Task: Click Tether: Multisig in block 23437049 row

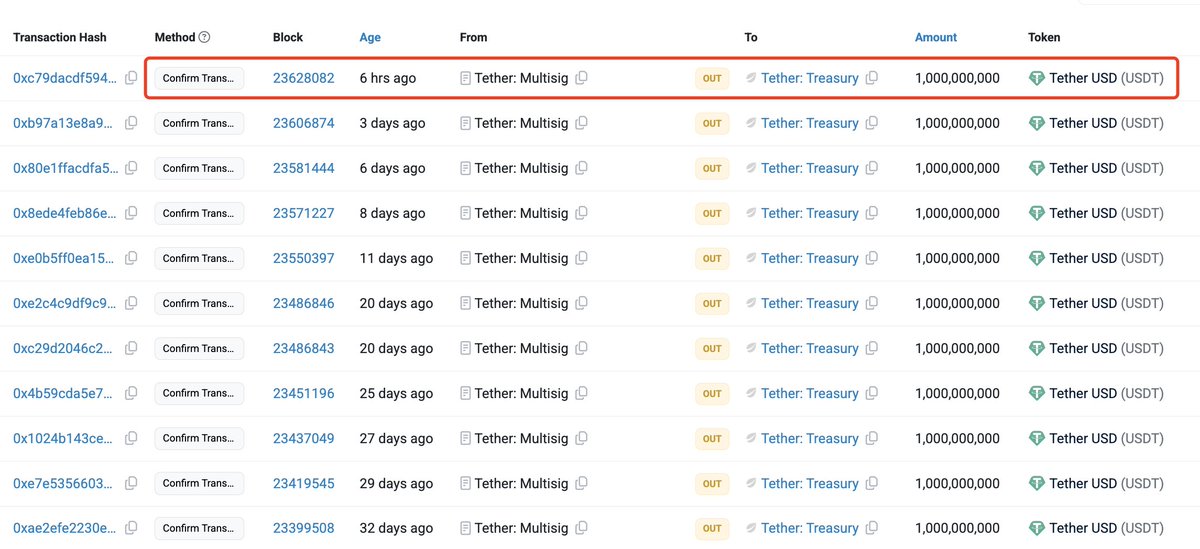Action: pyautogui.click(x=521, y=438)
